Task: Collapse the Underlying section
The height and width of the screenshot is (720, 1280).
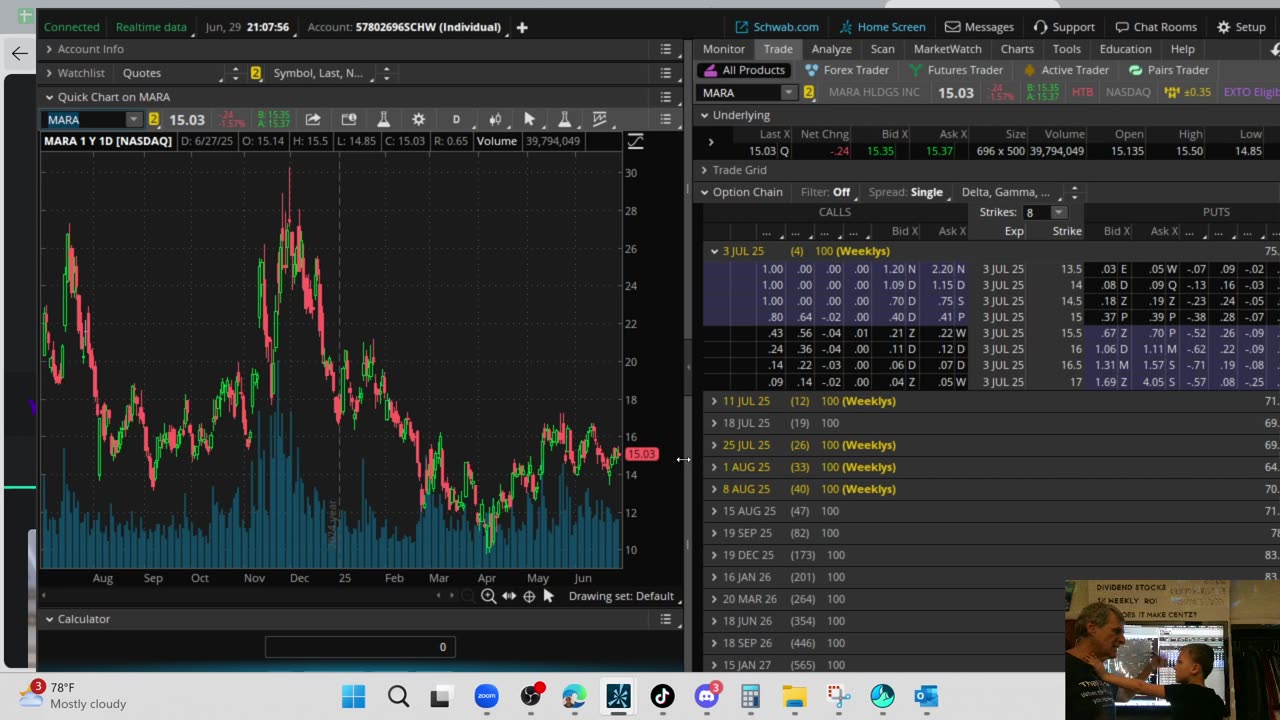Action: pyautogui.click(x=704, y=115)
